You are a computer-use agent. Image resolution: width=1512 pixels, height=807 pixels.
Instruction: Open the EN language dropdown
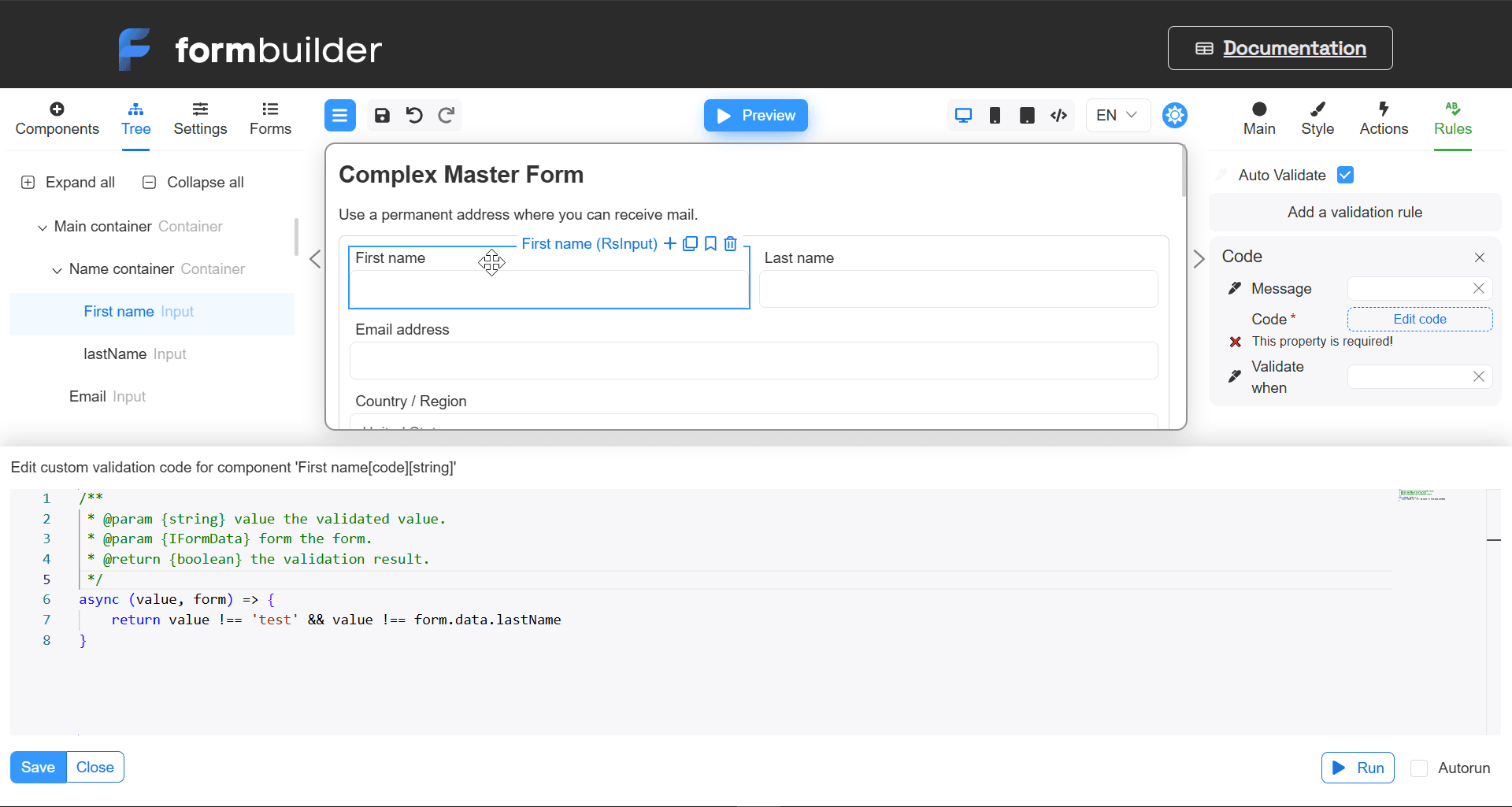pyautogui.click(x=1117, y=116)
